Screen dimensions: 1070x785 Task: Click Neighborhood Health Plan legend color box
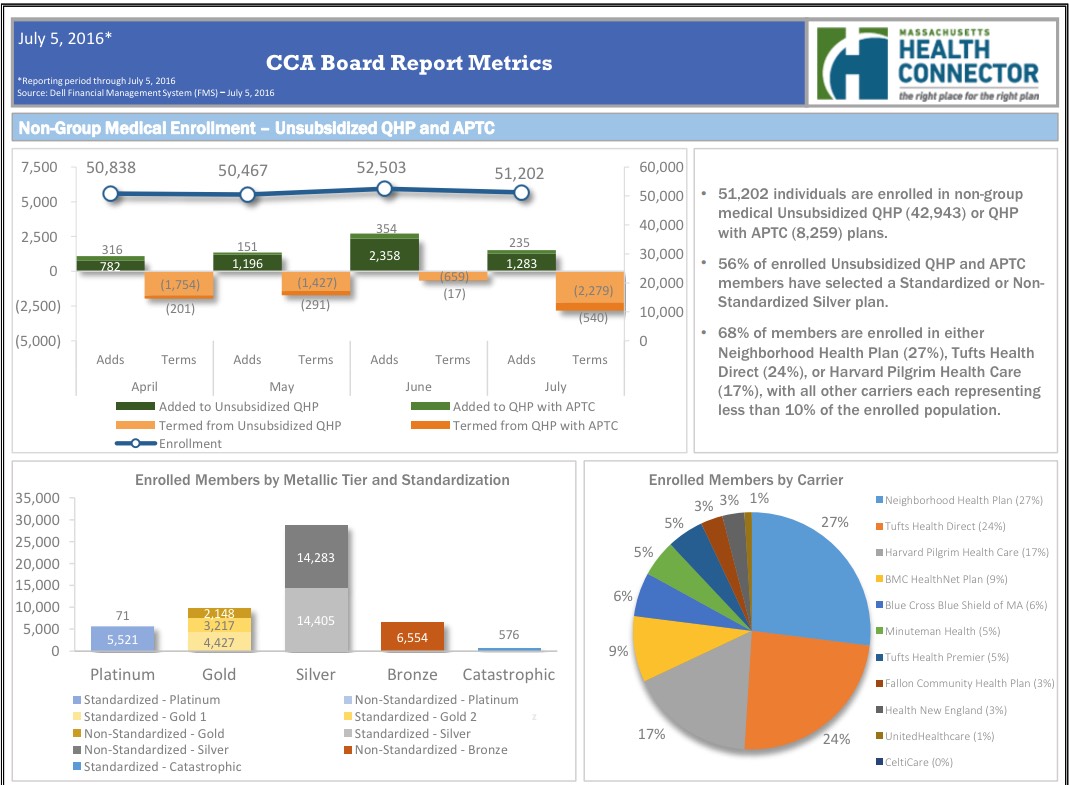pos(878,500)
